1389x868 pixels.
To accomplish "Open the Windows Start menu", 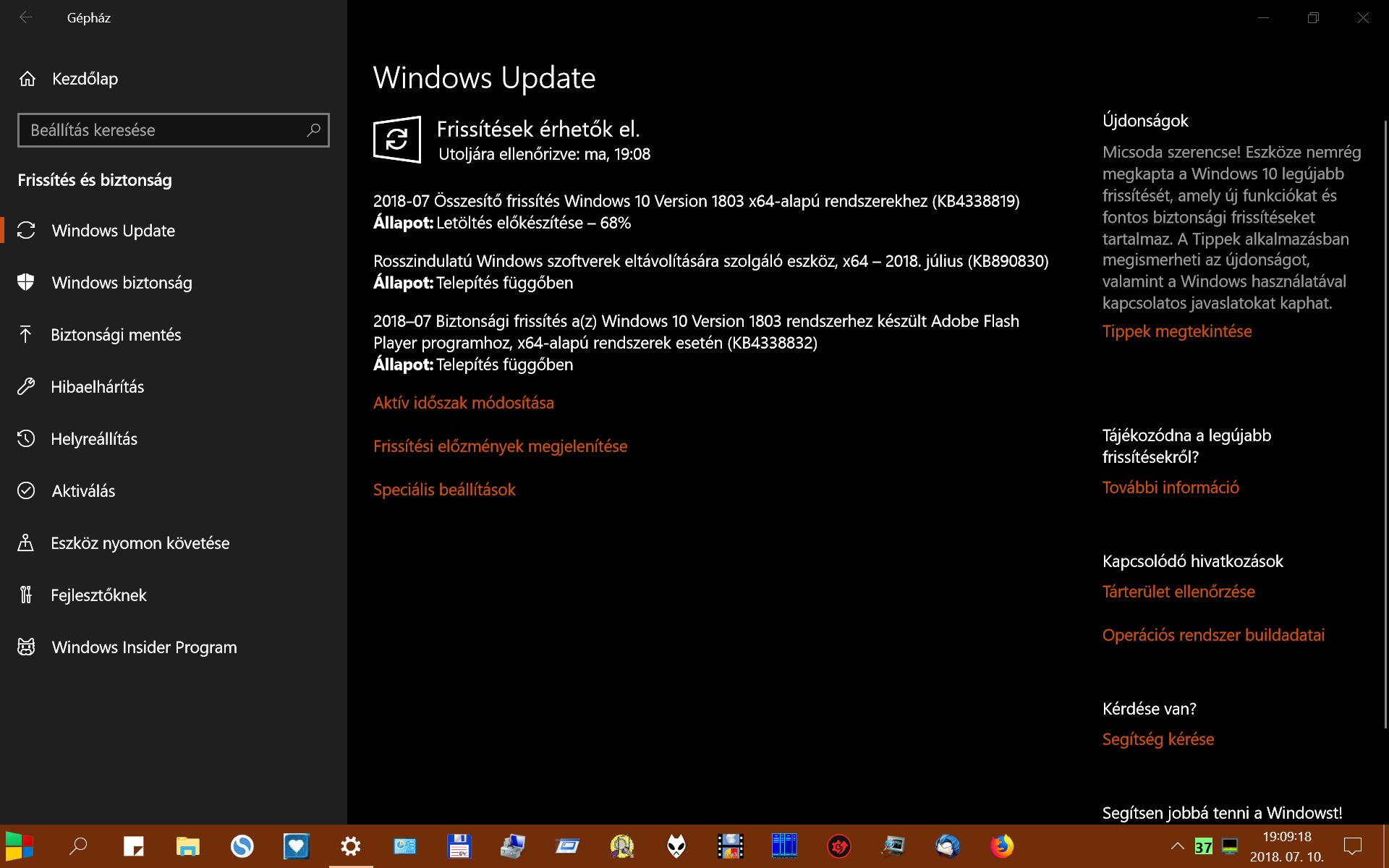I will 20,846.
